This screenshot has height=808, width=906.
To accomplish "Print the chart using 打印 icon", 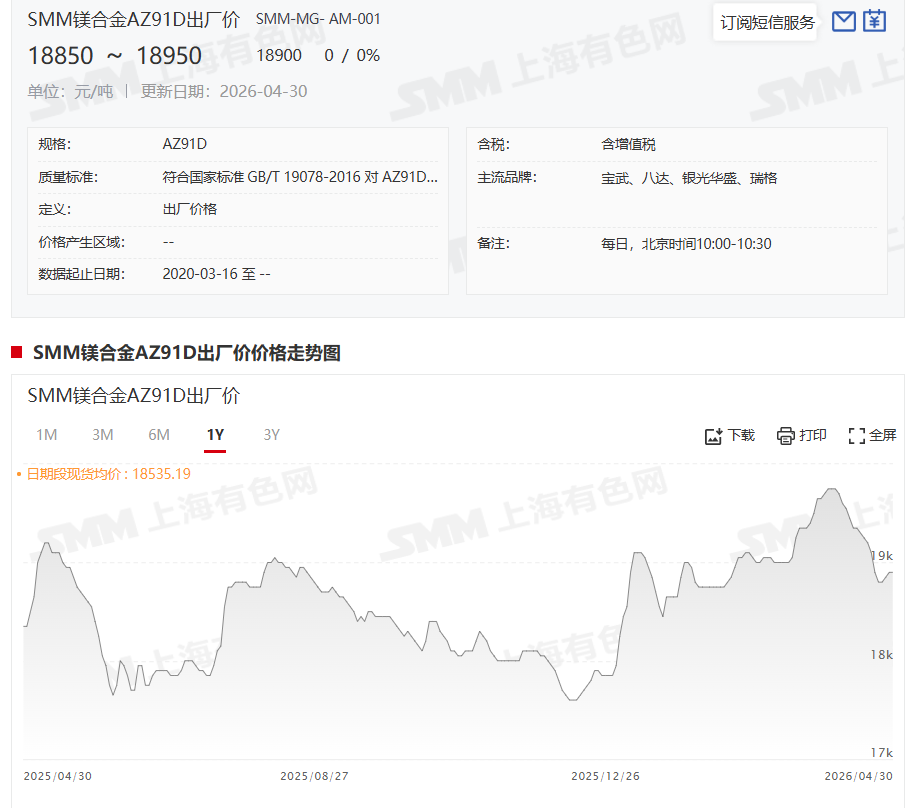I will 801,435.
